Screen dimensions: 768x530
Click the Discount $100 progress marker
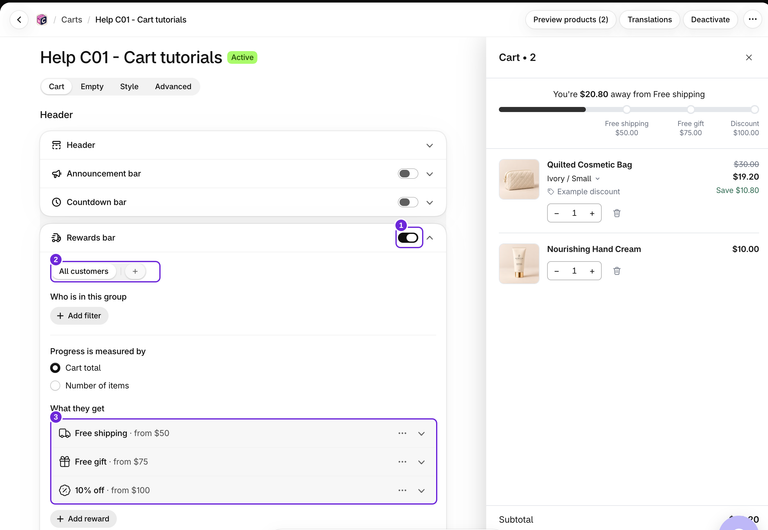754,109
